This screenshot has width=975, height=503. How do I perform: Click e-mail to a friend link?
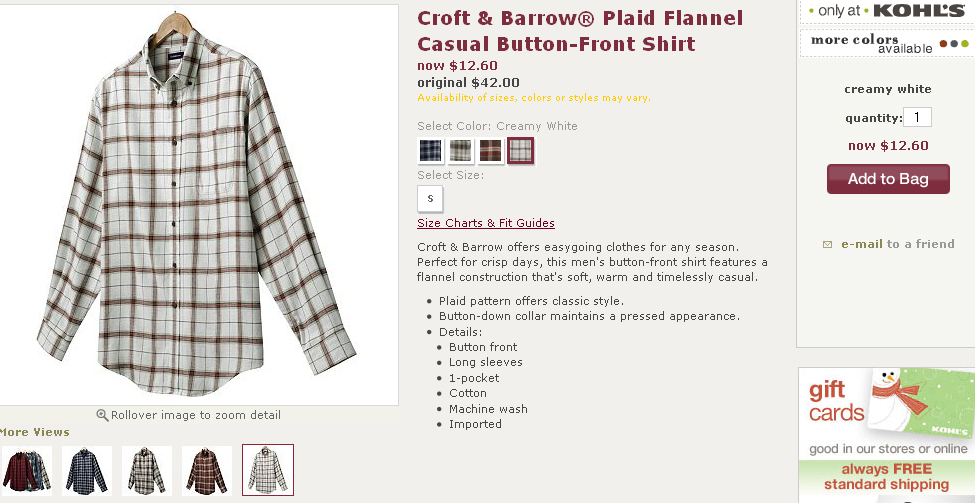[x=897, y=244]
